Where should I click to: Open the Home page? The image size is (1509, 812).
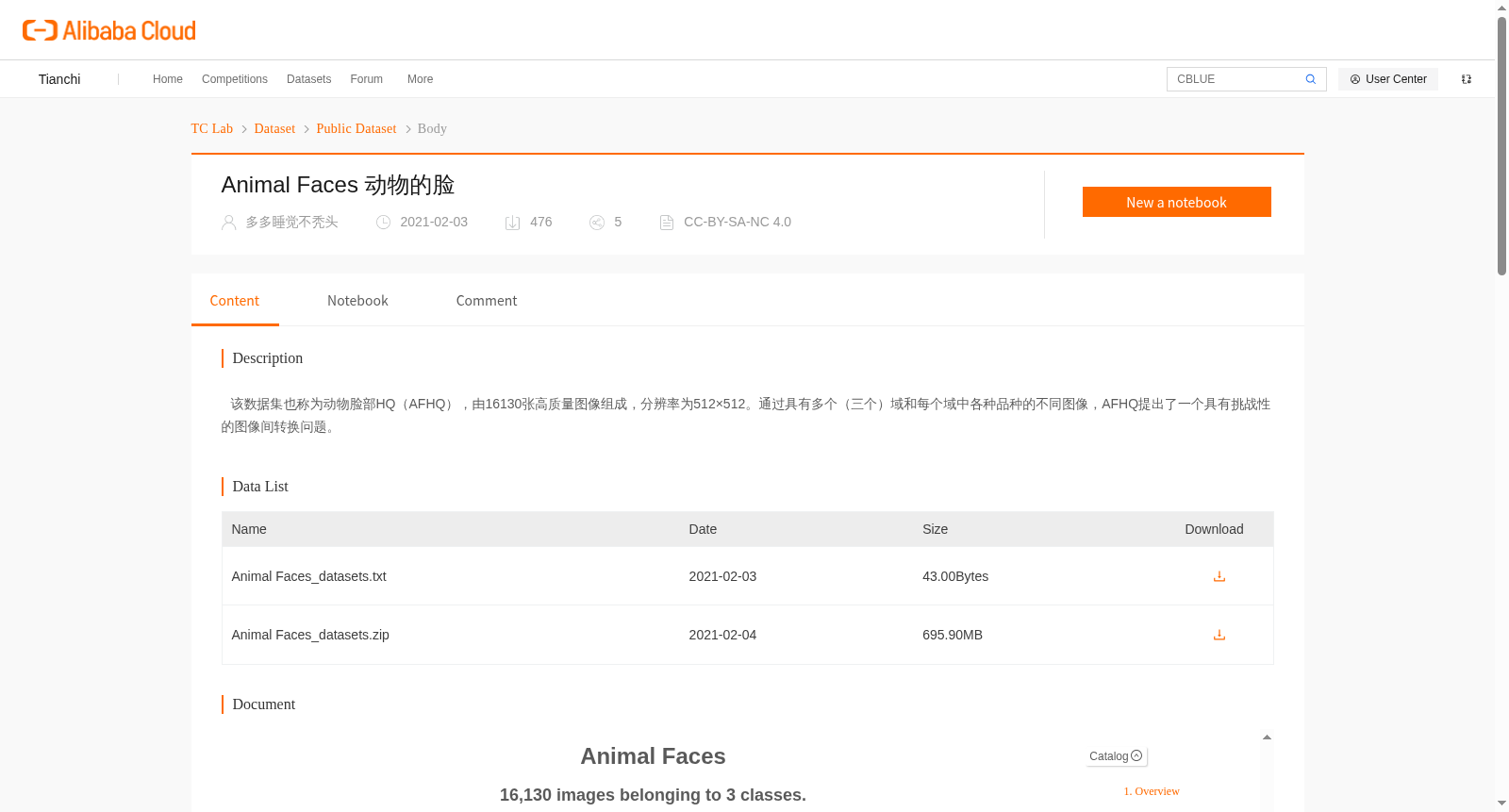pyautogui.click(x=168, y=79)
